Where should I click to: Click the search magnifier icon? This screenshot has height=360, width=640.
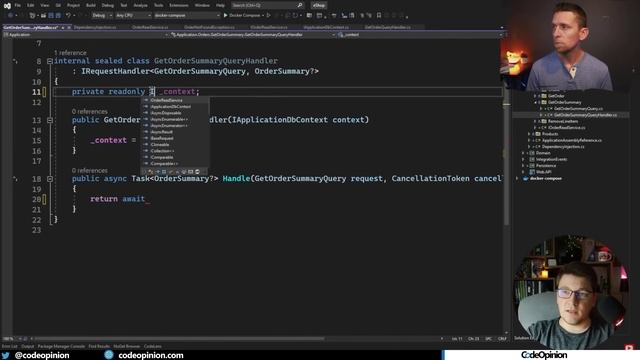coord(300,5)
